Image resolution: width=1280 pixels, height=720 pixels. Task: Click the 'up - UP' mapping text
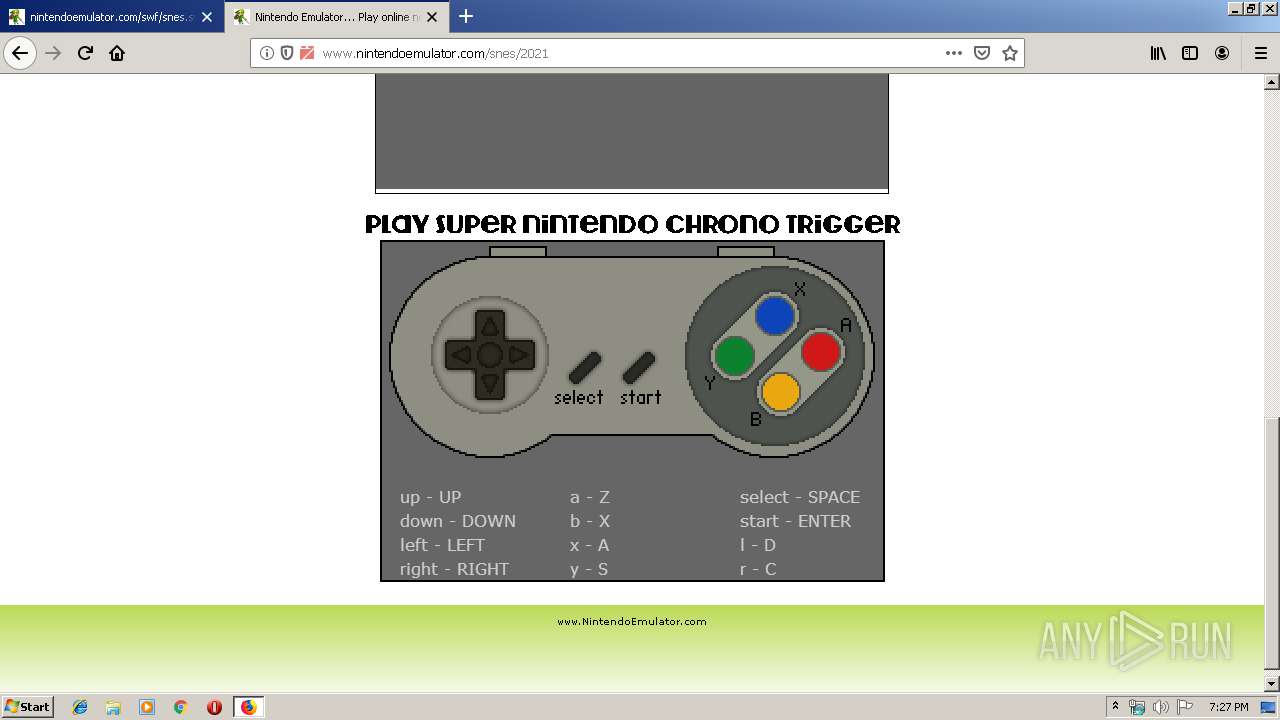pyautogui.click(x=431, y=497)
